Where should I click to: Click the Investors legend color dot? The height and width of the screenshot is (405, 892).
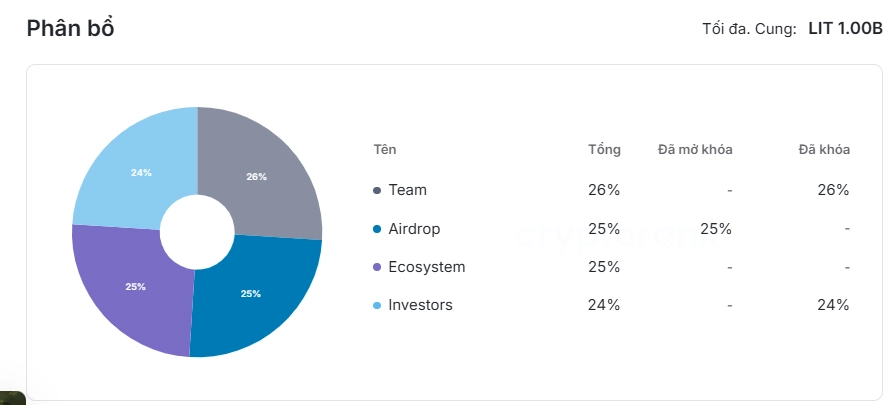[x=377, y=305]
